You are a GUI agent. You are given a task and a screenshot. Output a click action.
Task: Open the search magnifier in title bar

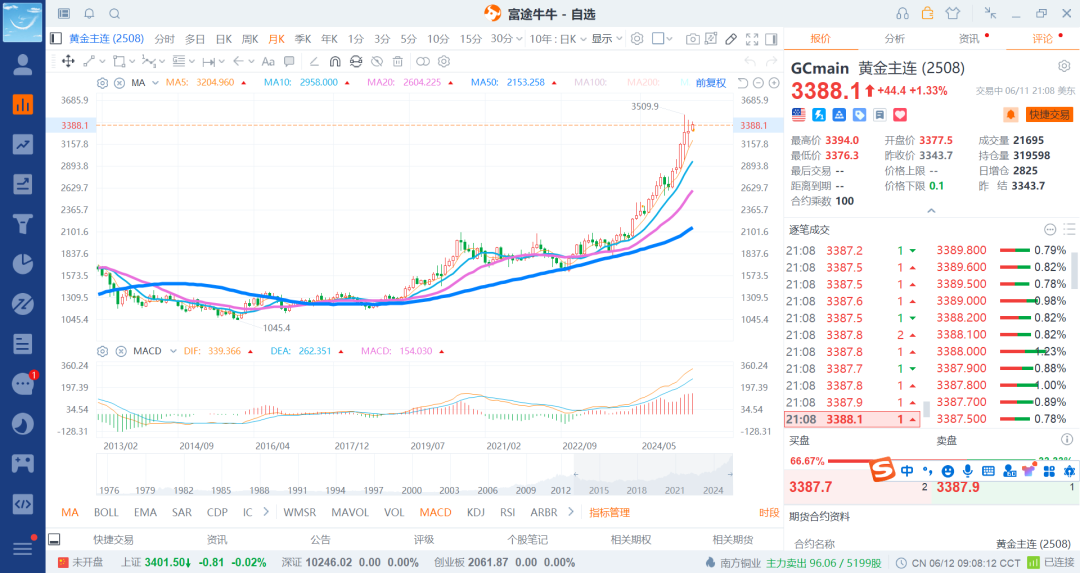[114, 14]
